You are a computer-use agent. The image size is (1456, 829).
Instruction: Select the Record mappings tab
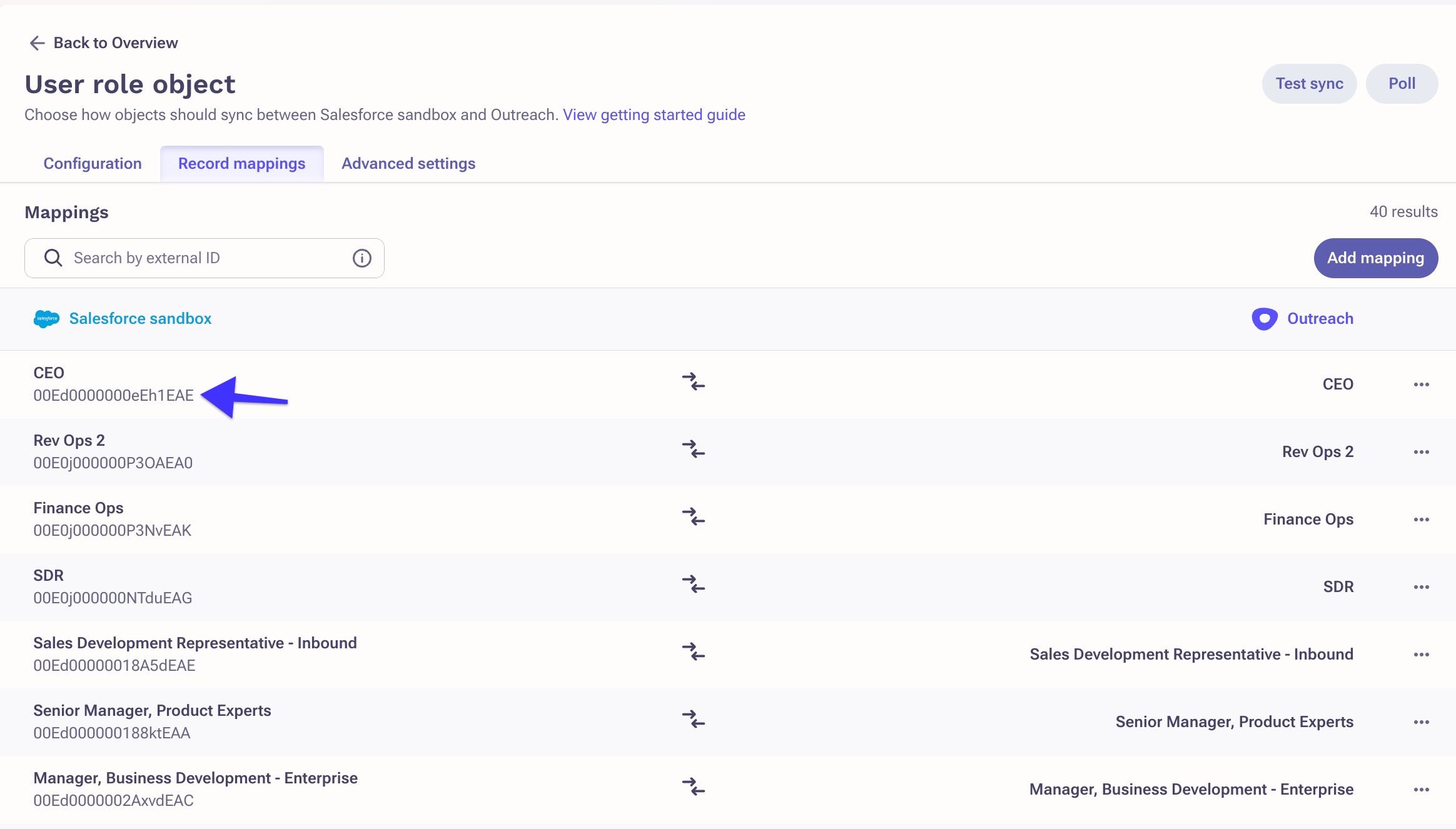[241, 164]
